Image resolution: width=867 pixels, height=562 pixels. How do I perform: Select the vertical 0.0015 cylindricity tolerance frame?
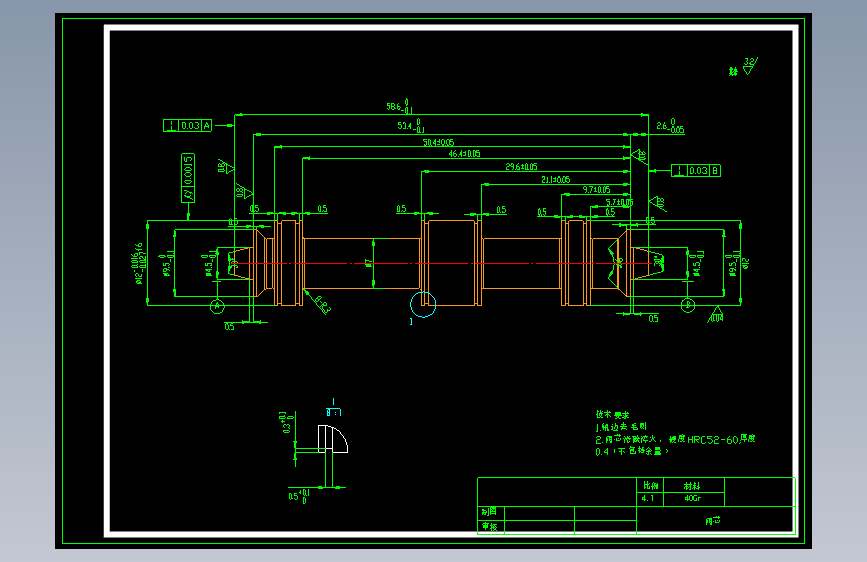pyautogui.click(x=188, y=178)
